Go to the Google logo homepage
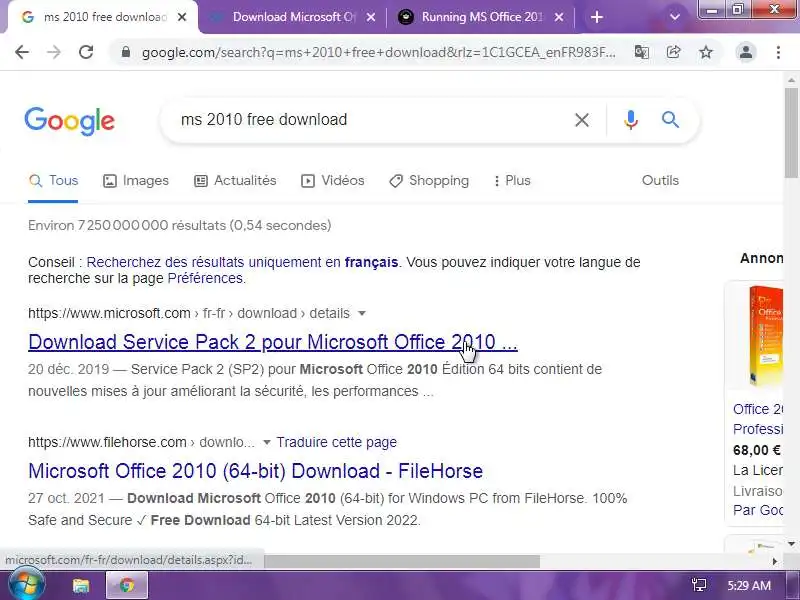 coord(70,121)
